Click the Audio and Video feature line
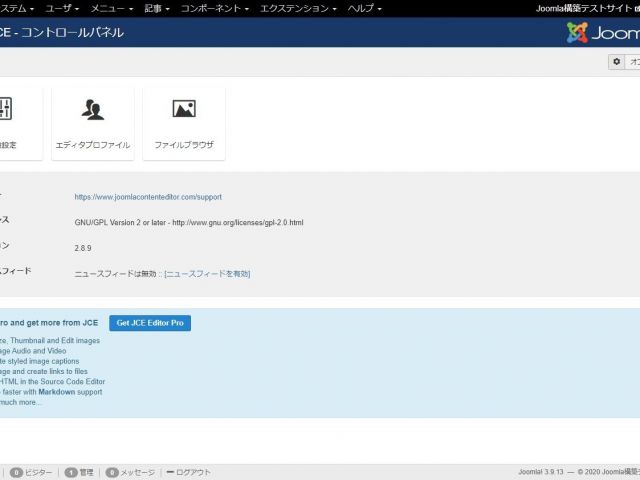Screen dimensions: 640x480 click(33, 351)
